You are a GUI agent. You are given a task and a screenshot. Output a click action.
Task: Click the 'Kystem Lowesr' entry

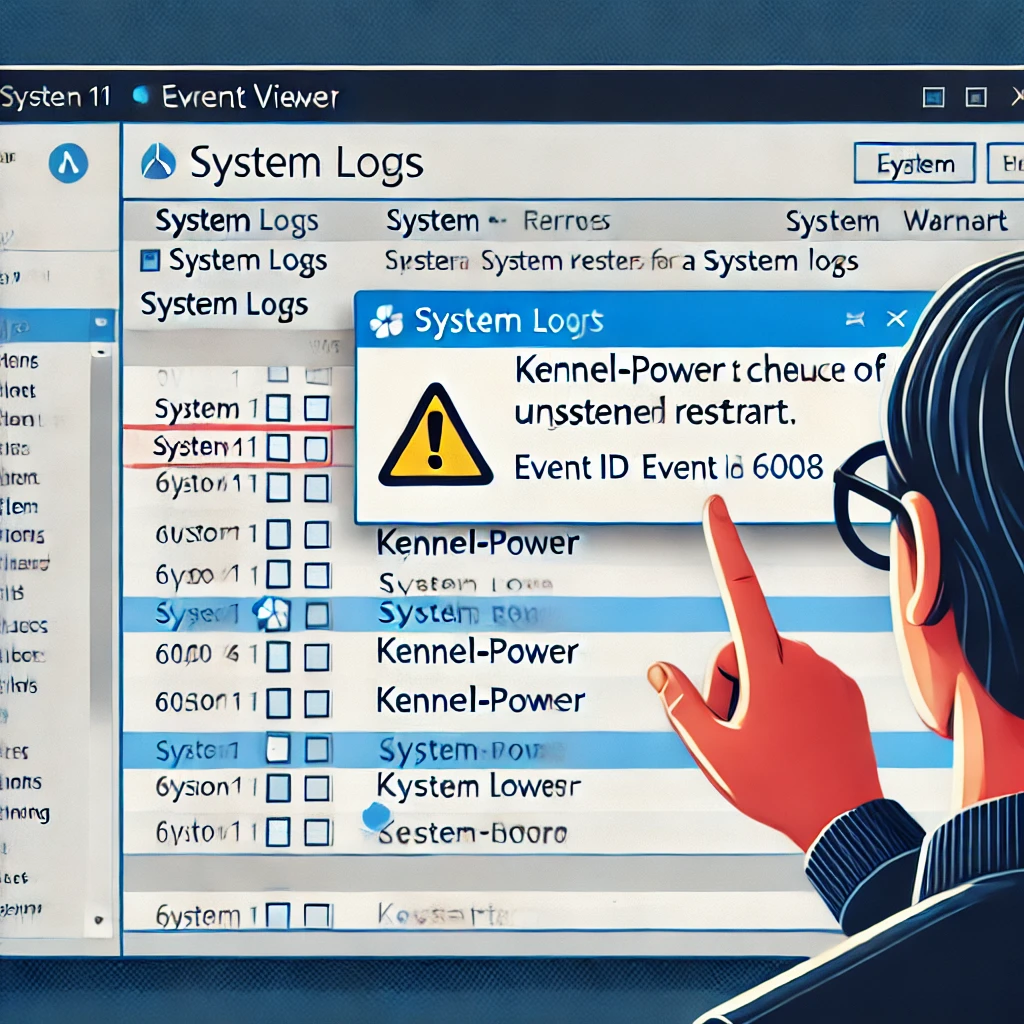479,786
